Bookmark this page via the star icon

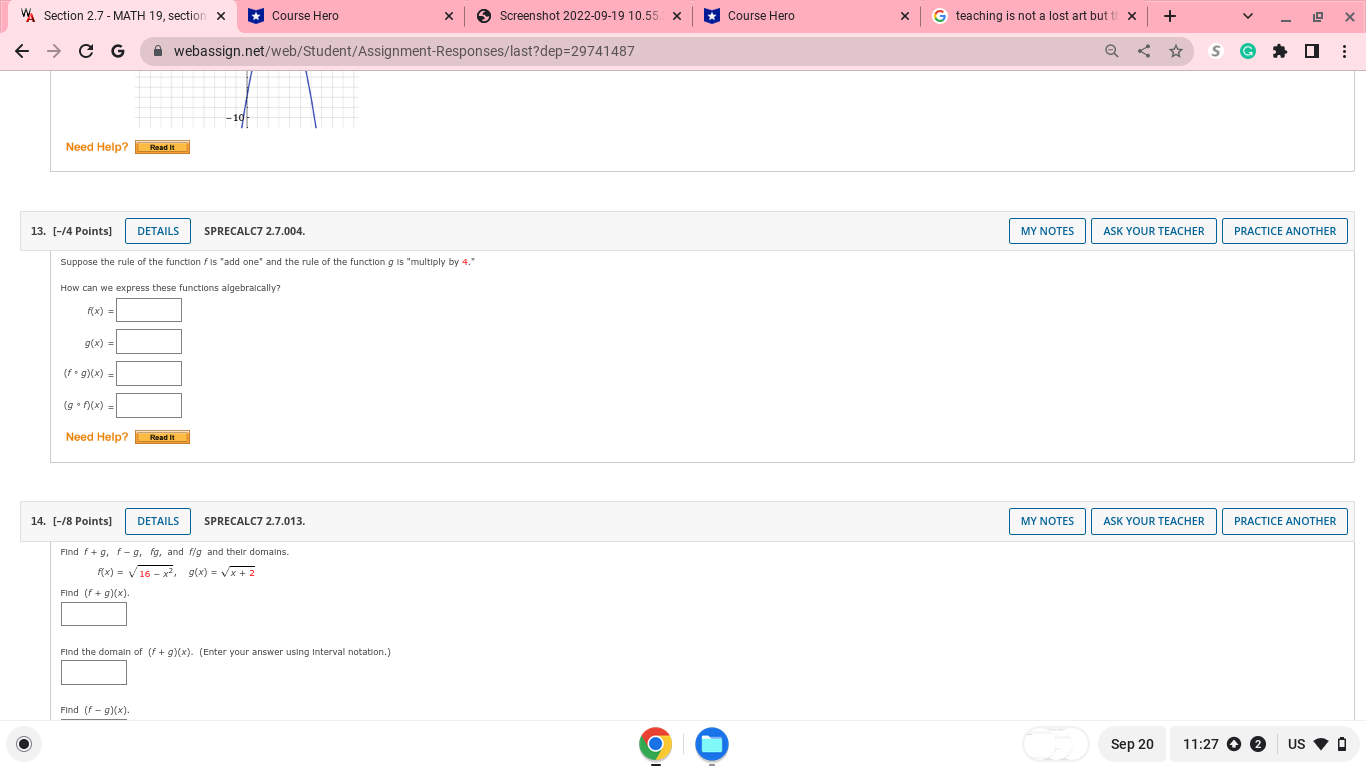click(x=1176, y=50)
